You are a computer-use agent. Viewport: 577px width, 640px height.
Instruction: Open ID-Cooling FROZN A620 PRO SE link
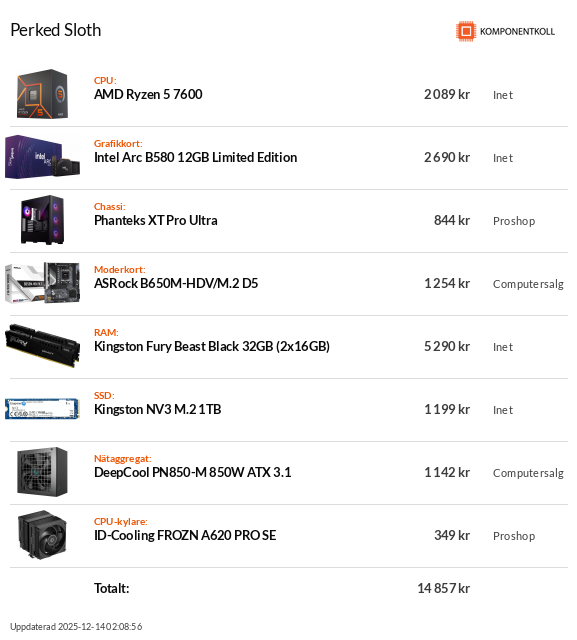coord(185,536)
